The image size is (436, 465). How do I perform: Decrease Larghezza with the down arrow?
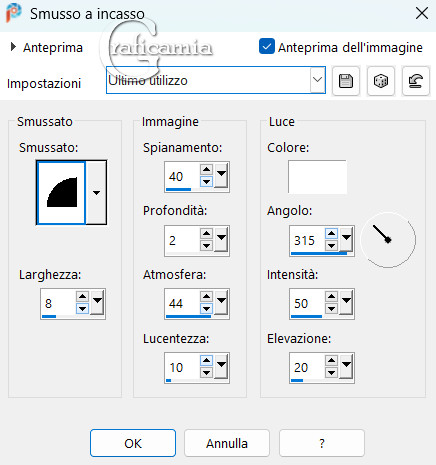click(x=82, y=309)
